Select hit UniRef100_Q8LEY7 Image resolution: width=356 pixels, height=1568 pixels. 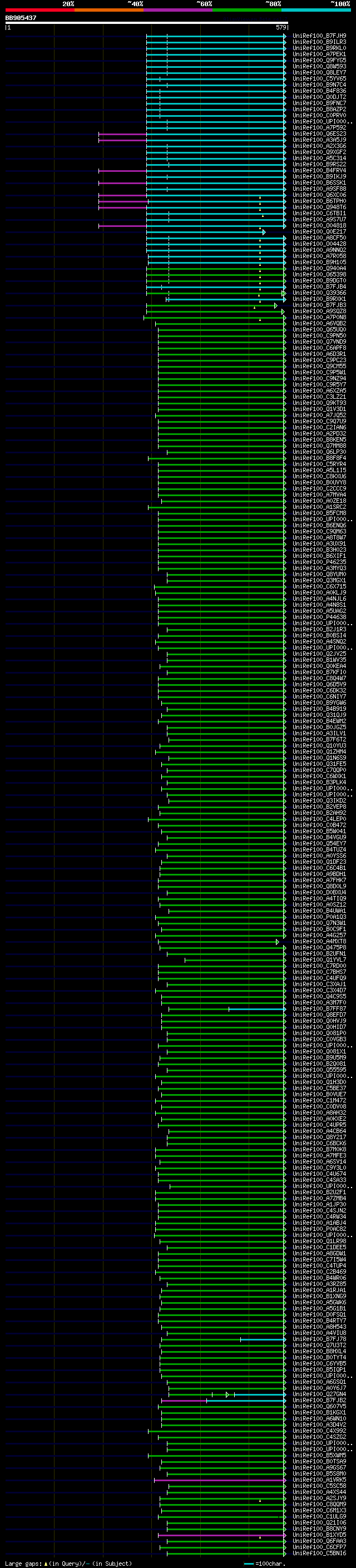[x=319, y=72]
